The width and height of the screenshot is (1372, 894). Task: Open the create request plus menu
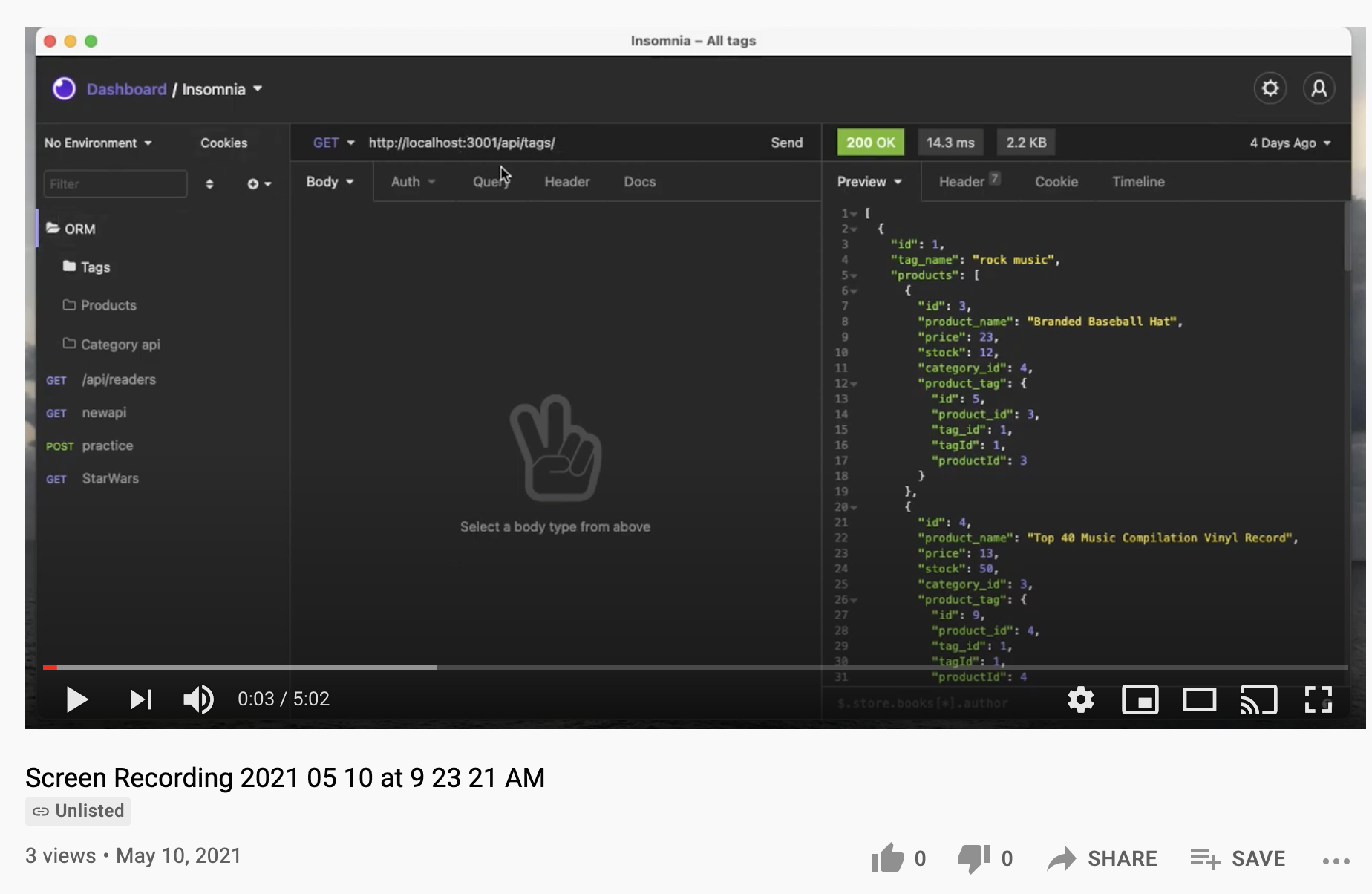point(259,183)
